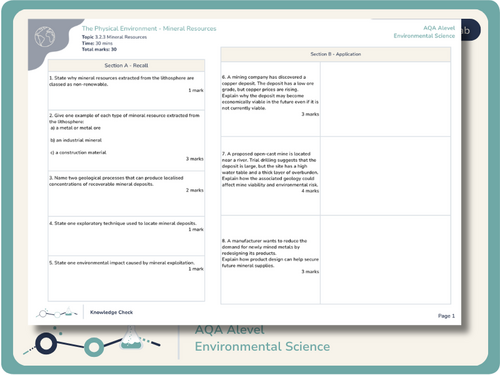Click the 'Total marks: 30' line
The height and width of the screenshot is (375, 500).
point(99,49)
